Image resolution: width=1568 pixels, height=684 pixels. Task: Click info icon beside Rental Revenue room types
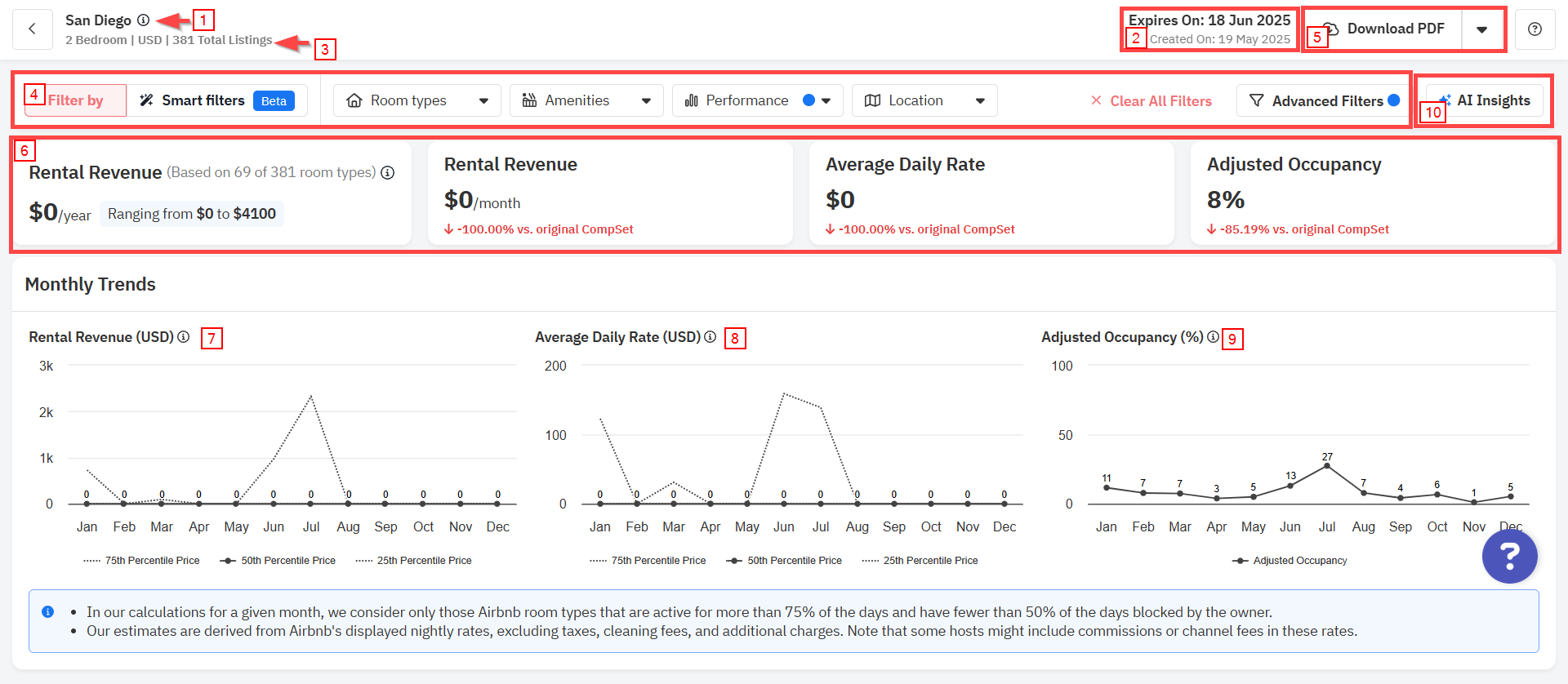388,173
